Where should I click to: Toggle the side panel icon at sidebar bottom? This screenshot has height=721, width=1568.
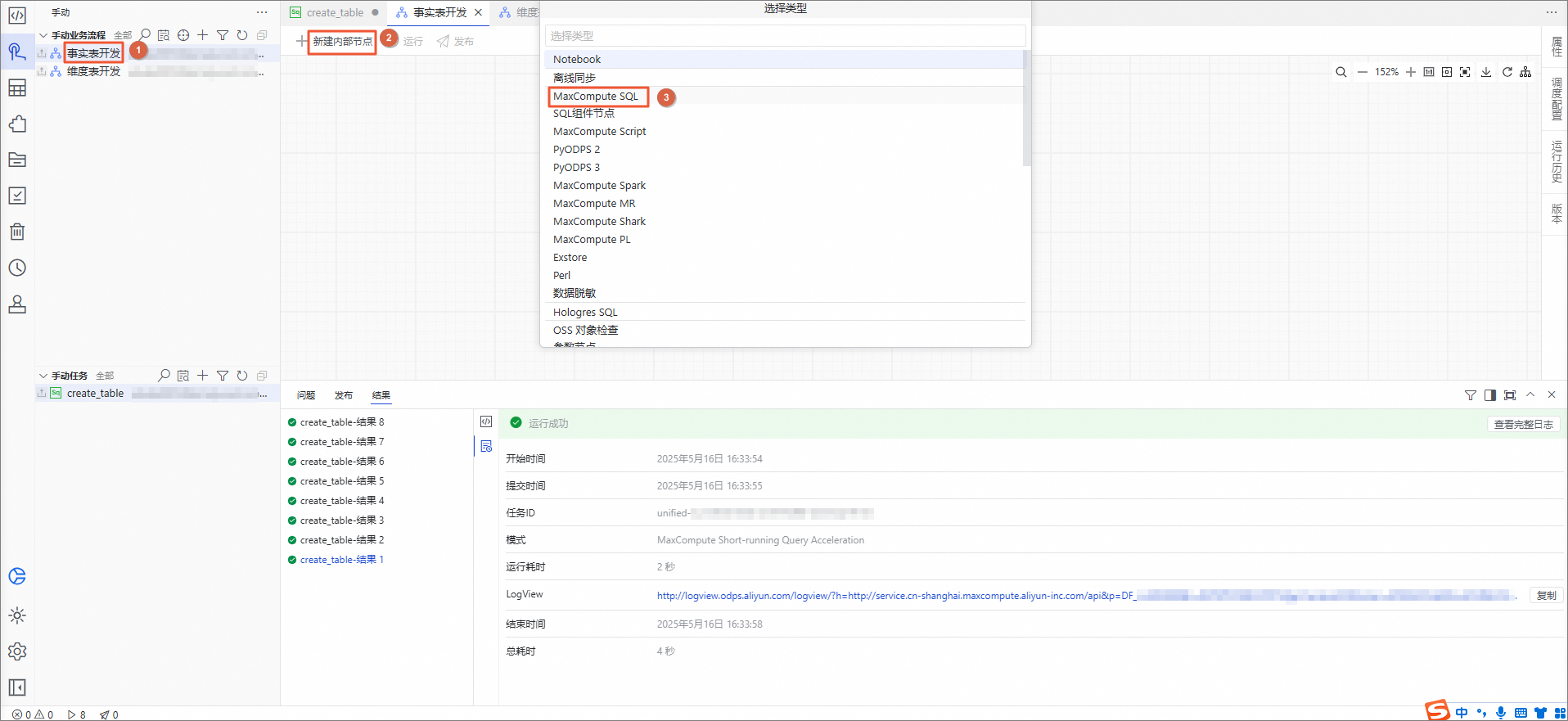[x=17, y=687]
